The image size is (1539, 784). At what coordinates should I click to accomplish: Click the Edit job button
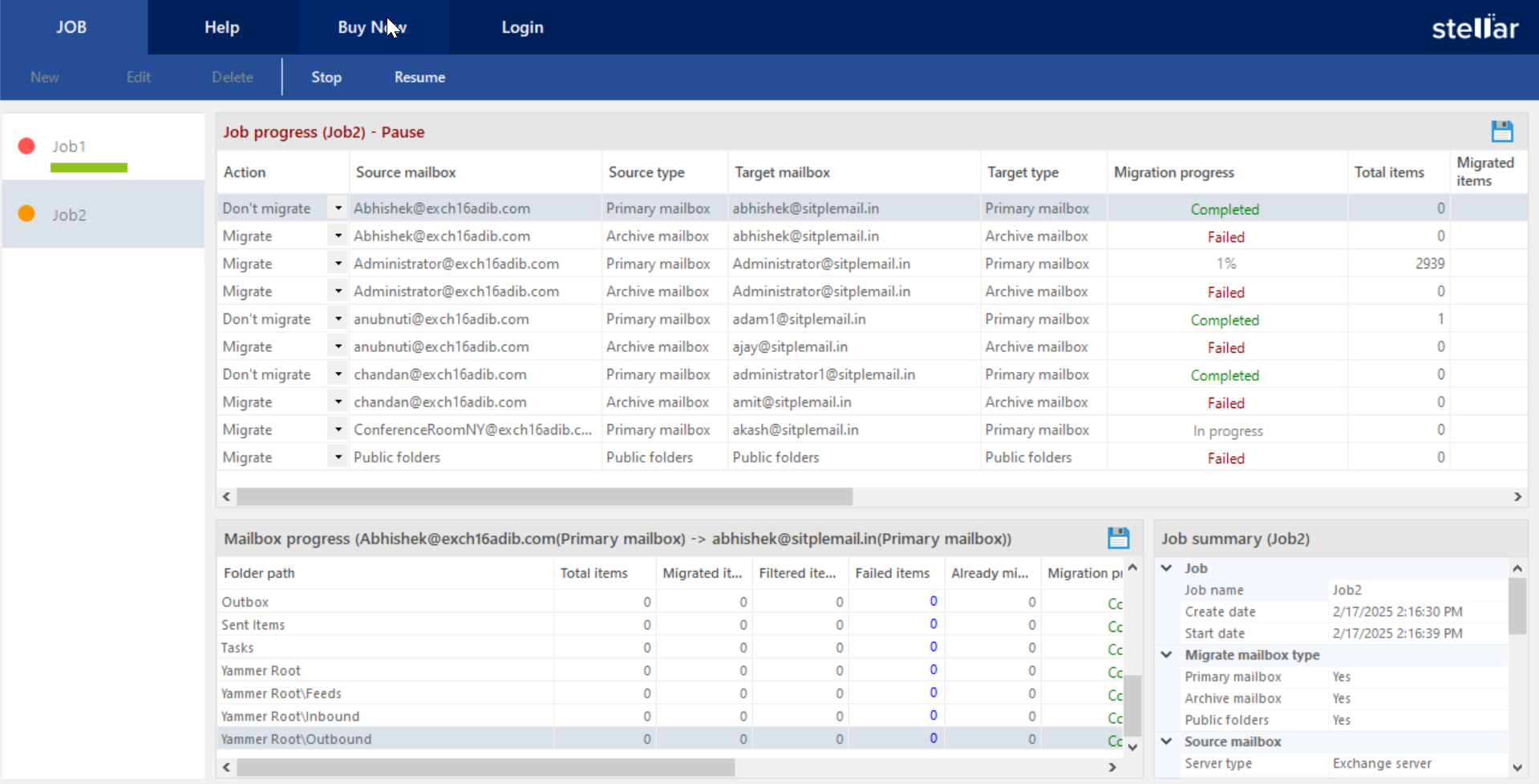pos(138,77)
